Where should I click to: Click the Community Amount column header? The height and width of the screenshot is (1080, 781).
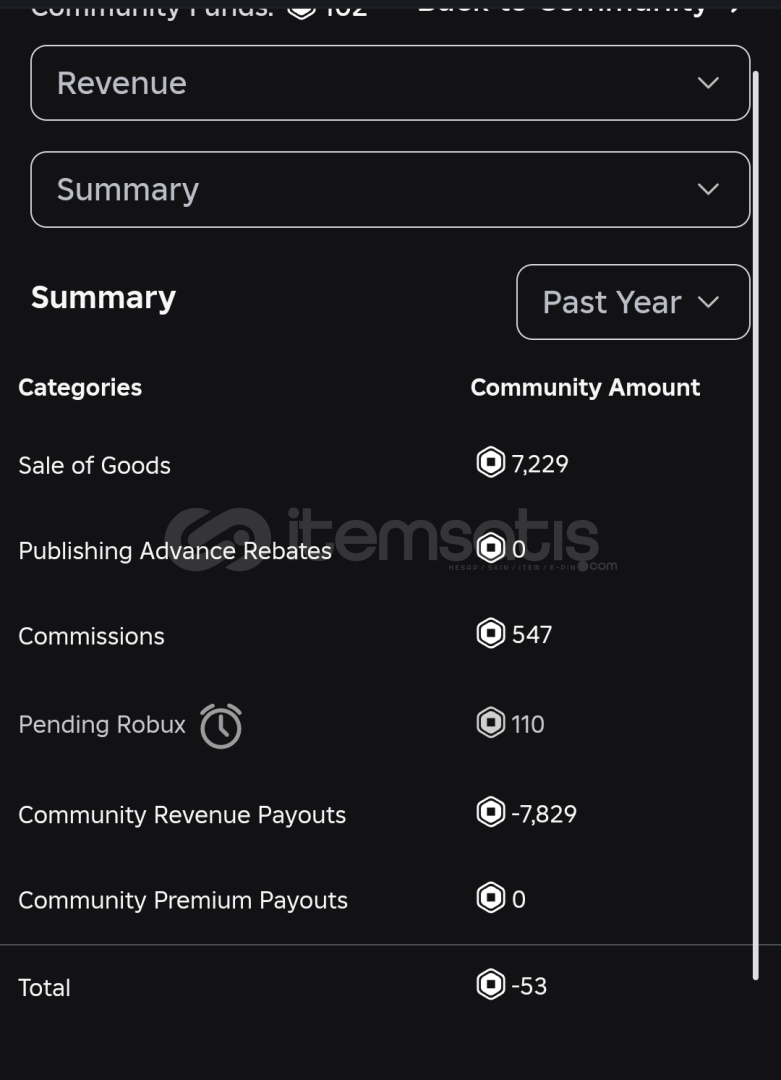[x=585, y=388]
